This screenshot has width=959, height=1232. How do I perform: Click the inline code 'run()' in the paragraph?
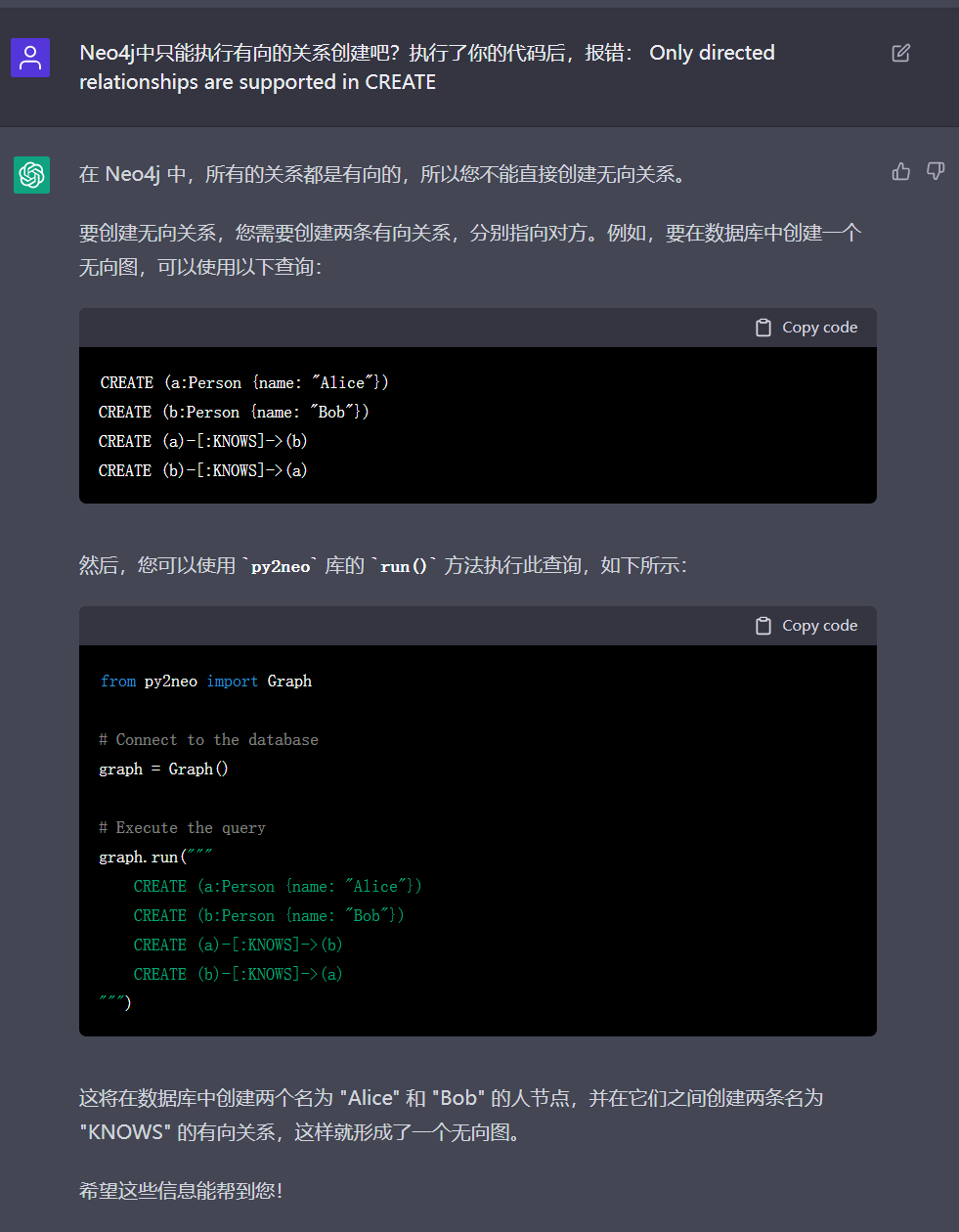(x=404, y=566)
